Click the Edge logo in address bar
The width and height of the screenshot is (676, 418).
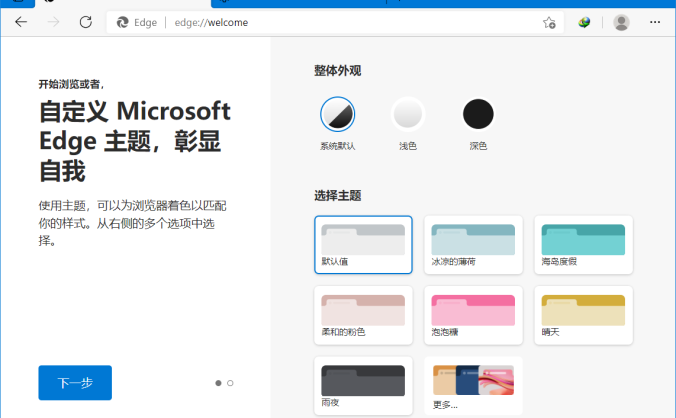pos(122,22)
